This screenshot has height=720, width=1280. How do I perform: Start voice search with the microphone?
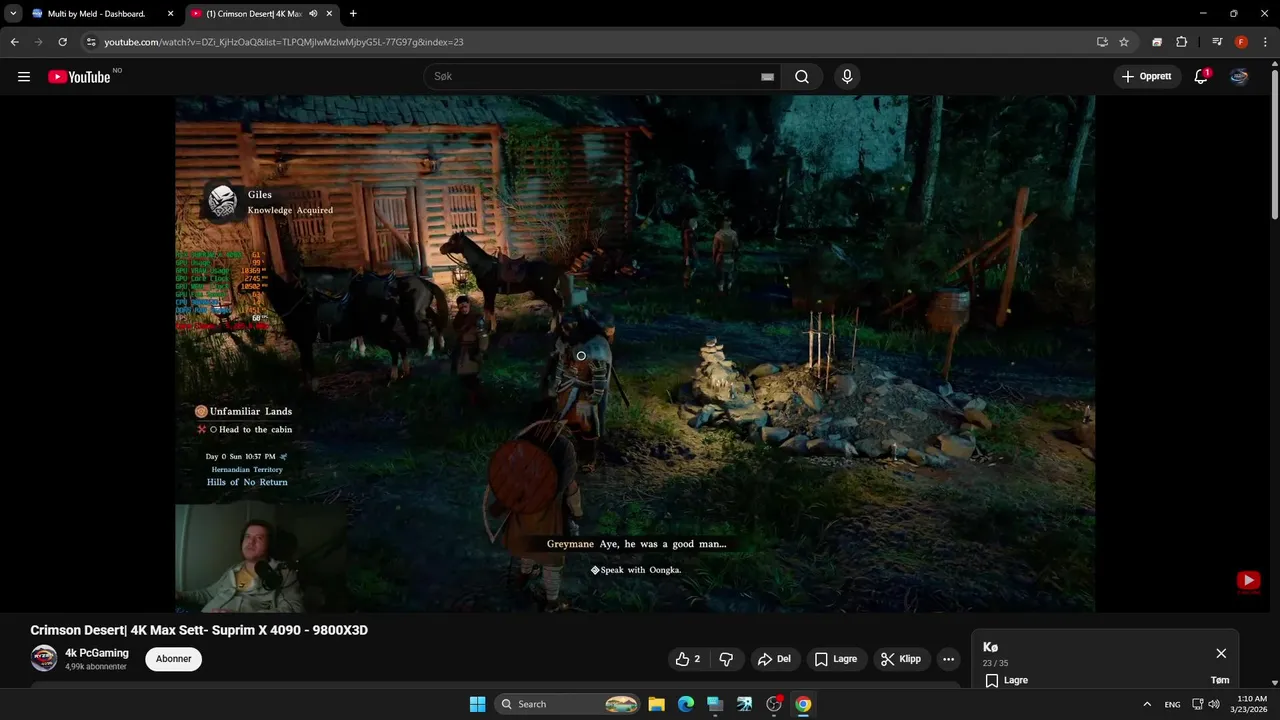click(x=847, y=77)
